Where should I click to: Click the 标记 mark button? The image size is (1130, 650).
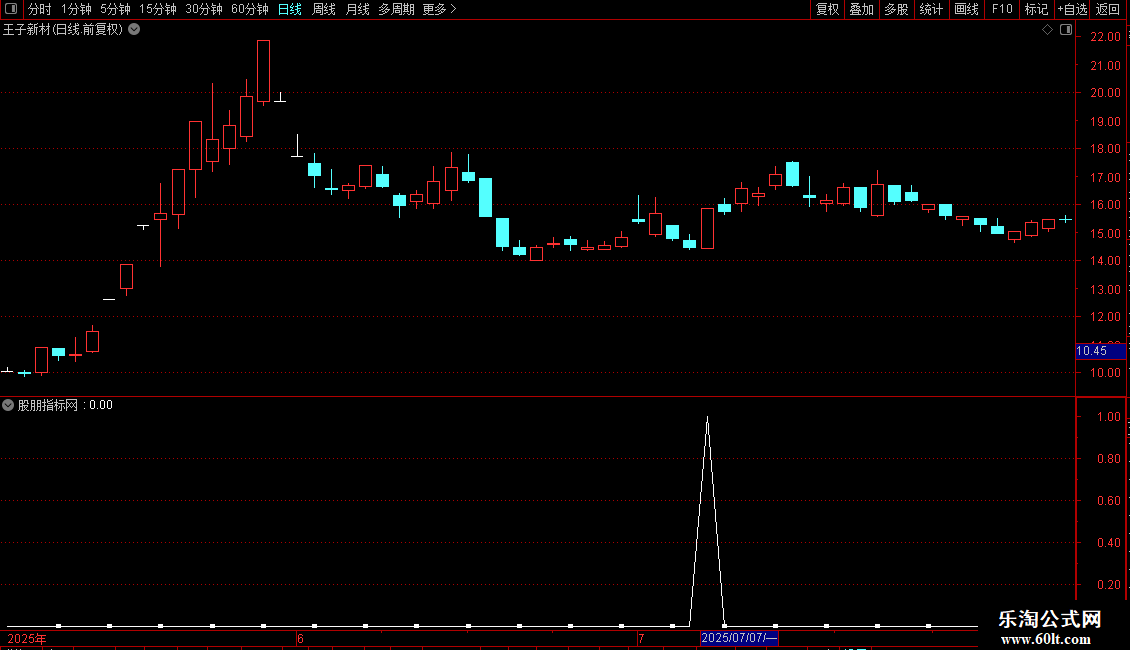pos(1036,9)
